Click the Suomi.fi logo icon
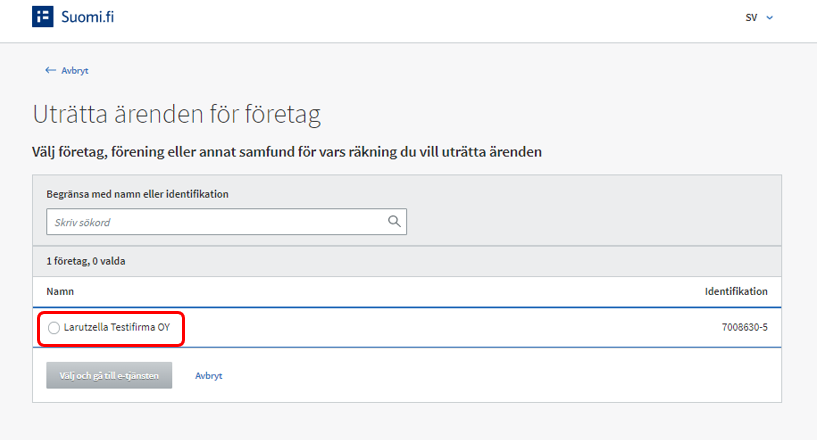Viewport: 817px width, 440px height. 43,17
